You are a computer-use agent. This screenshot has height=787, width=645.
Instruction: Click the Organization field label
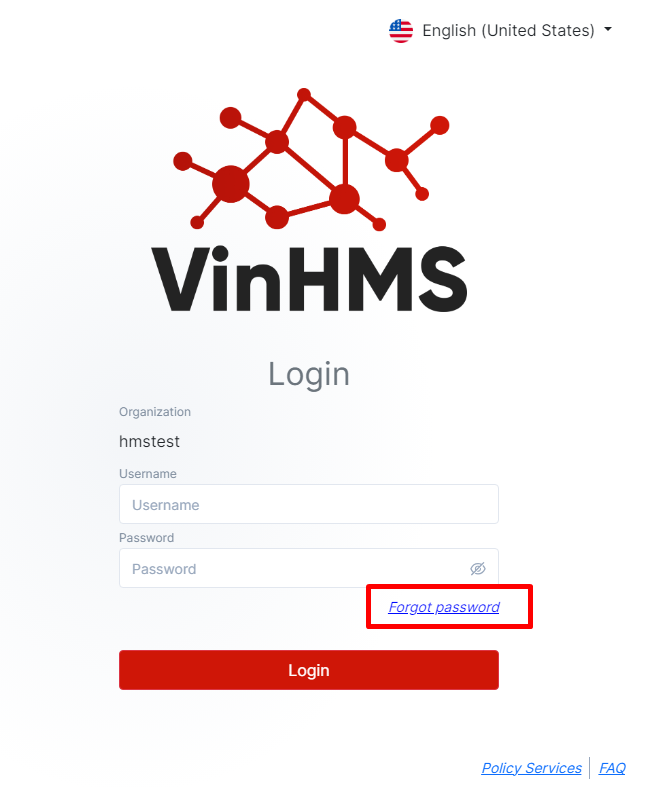point(155,412)
